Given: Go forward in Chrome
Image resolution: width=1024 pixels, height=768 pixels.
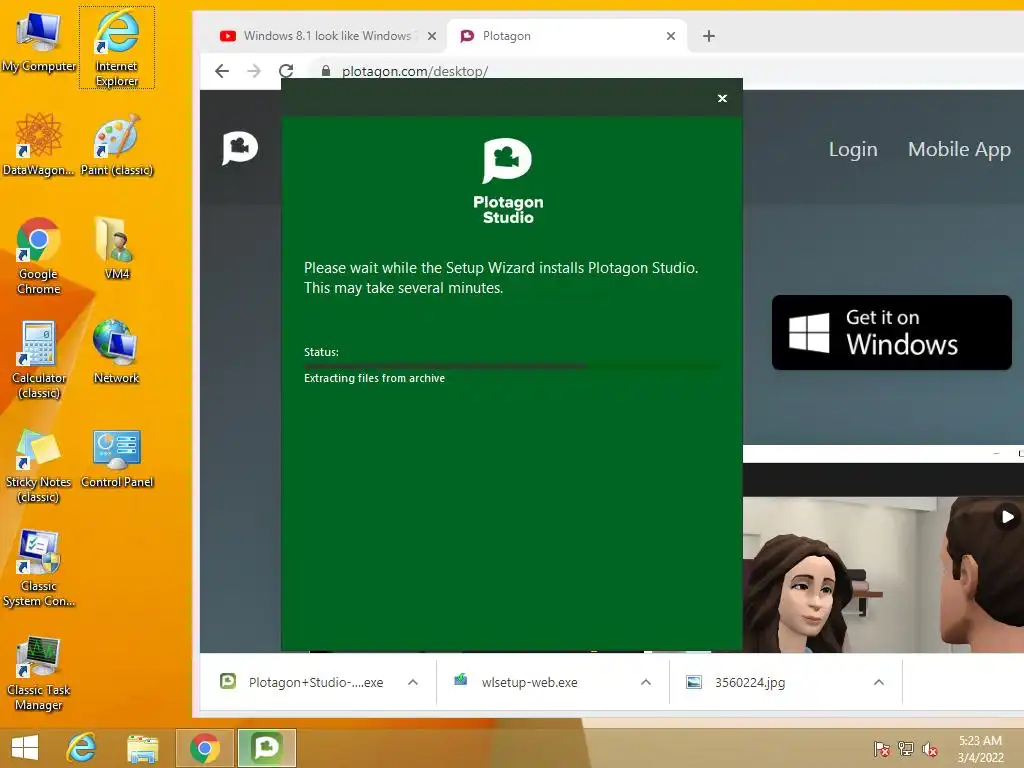Looking at the screenshot, I should 254,71.
